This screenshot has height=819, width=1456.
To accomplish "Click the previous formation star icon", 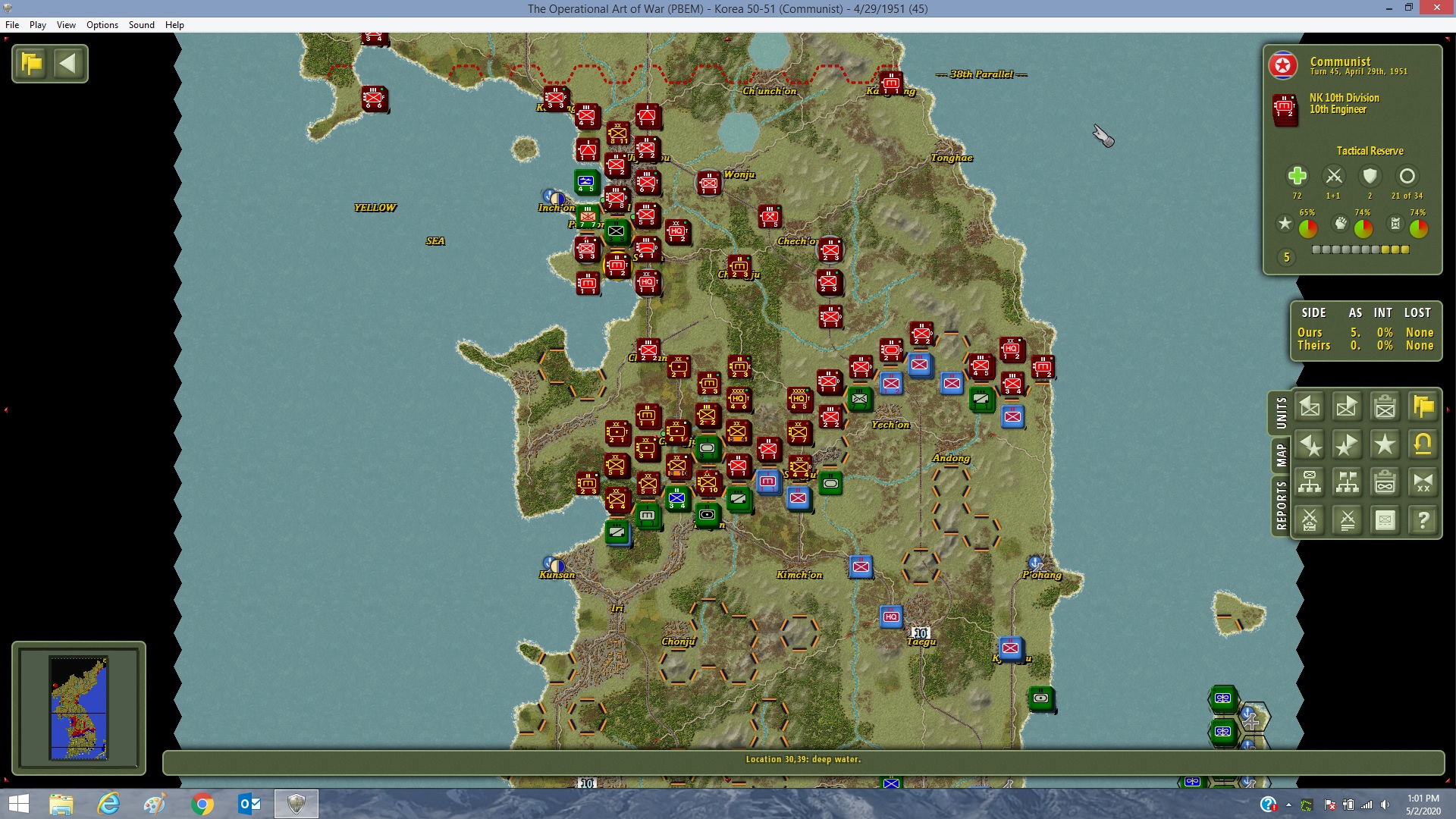I will point(1310,445).
